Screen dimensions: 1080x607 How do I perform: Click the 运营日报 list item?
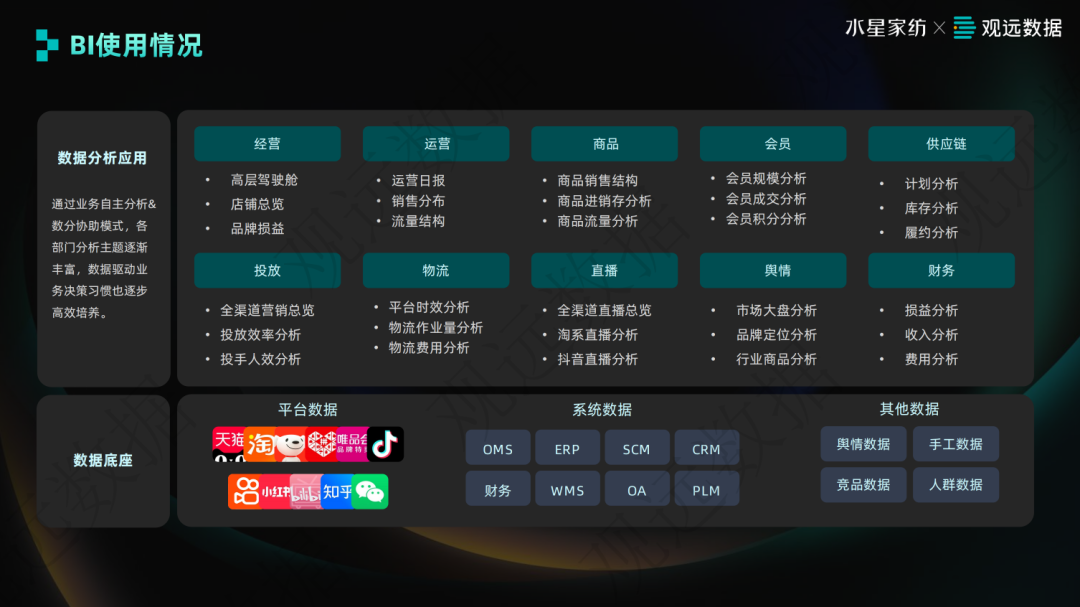tap(418, 181)
